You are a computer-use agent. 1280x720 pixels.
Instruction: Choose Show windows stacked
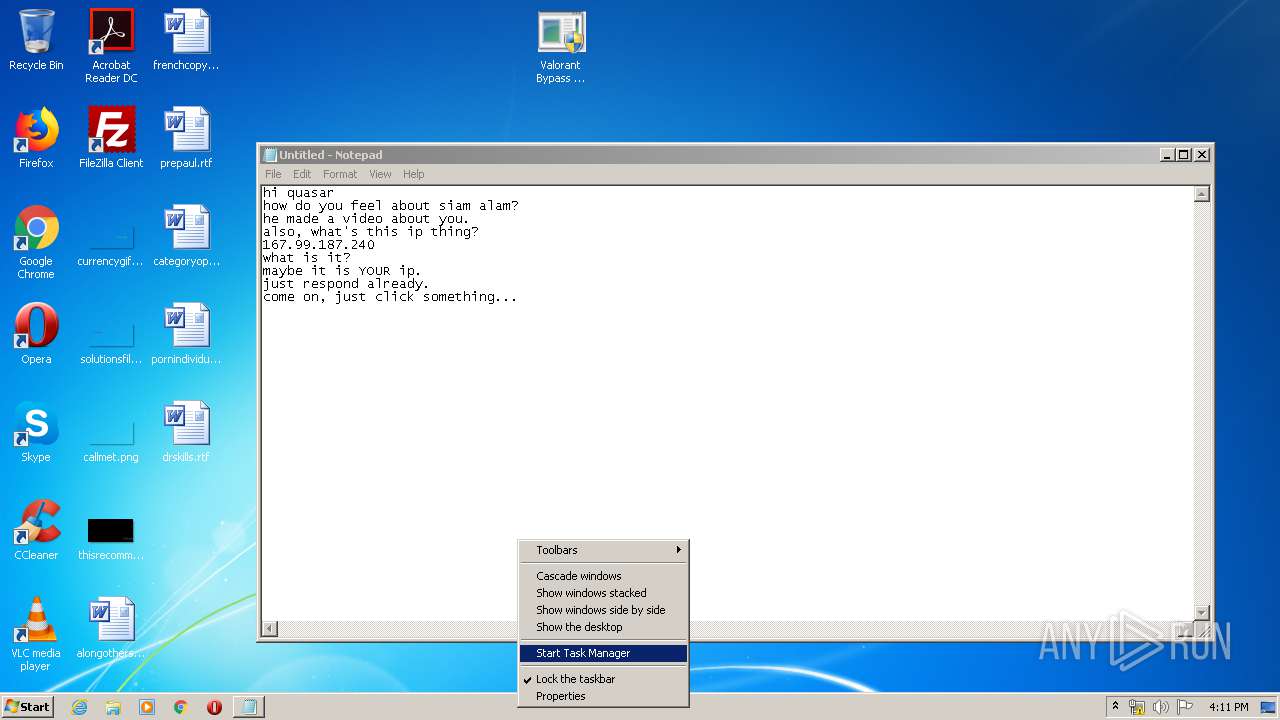click(603, 593)
